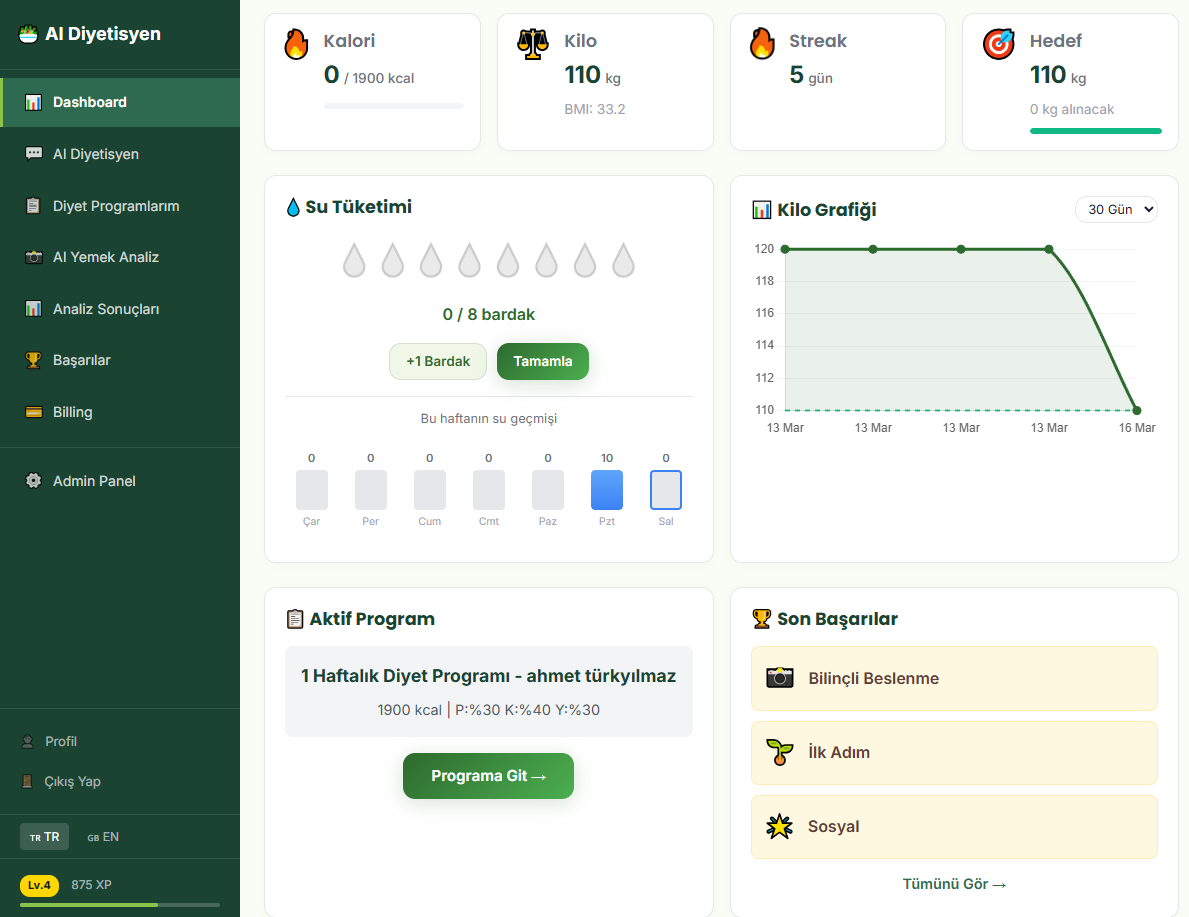Click the 16 Mar data point on chart
Viewport: 1189px width, 917px height.
point(1137,410)
